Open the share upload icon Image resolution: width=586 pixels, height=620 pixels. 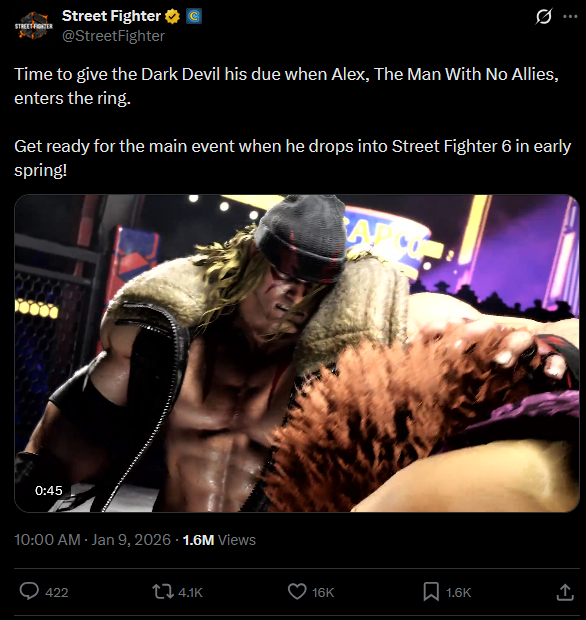point(565,592)
